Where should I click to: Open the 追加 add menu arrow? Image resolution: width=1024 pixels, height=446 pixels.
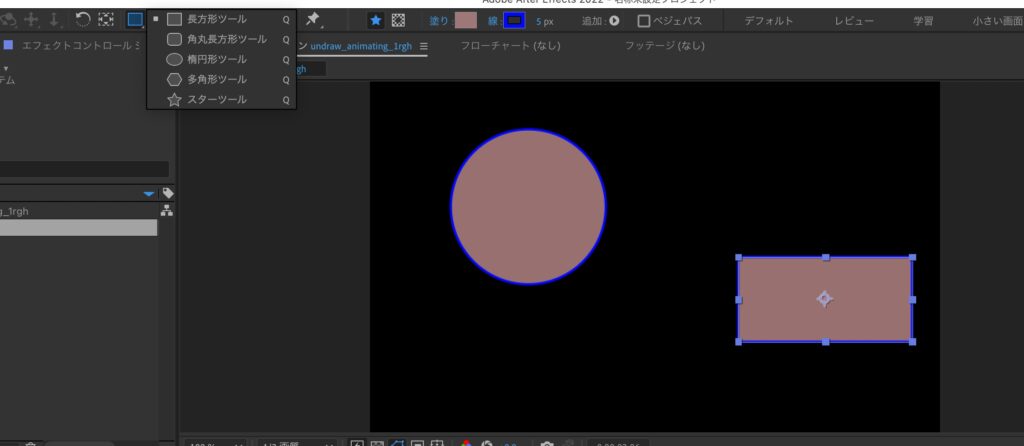614,21
